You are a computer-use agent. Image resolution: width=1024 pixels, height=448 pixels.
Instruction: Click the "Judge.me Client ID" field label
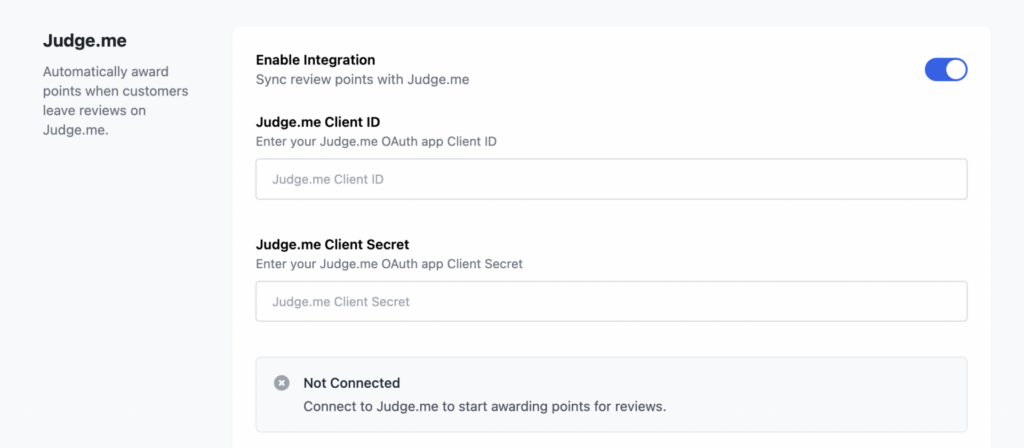317,122
